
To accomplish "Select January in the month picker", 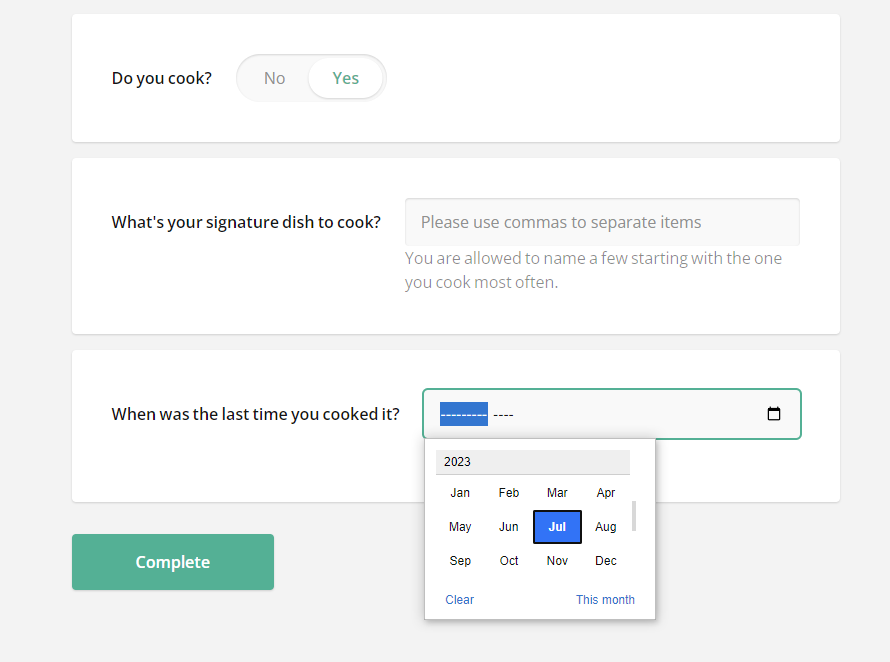I will [460, 492].
